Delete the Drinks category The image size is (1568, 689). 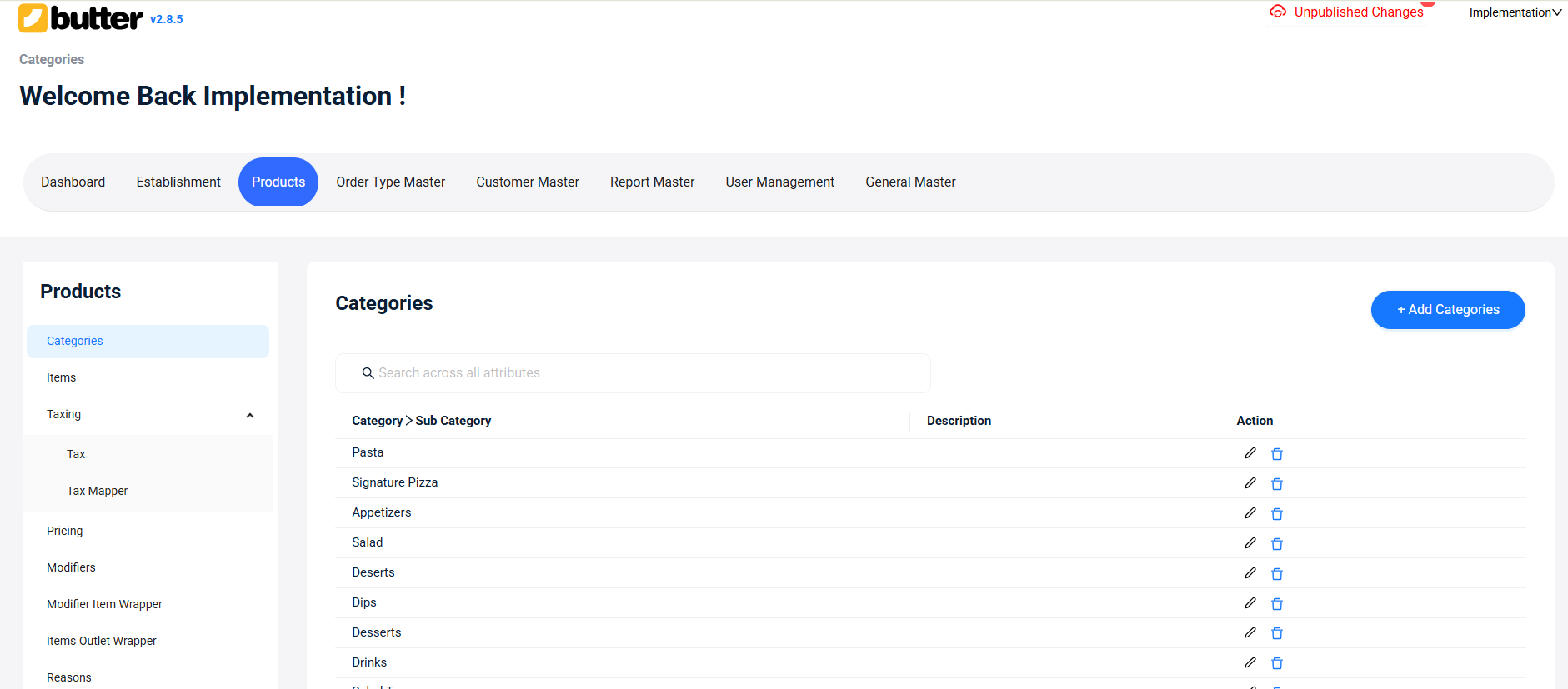(x=1276, y=663)
